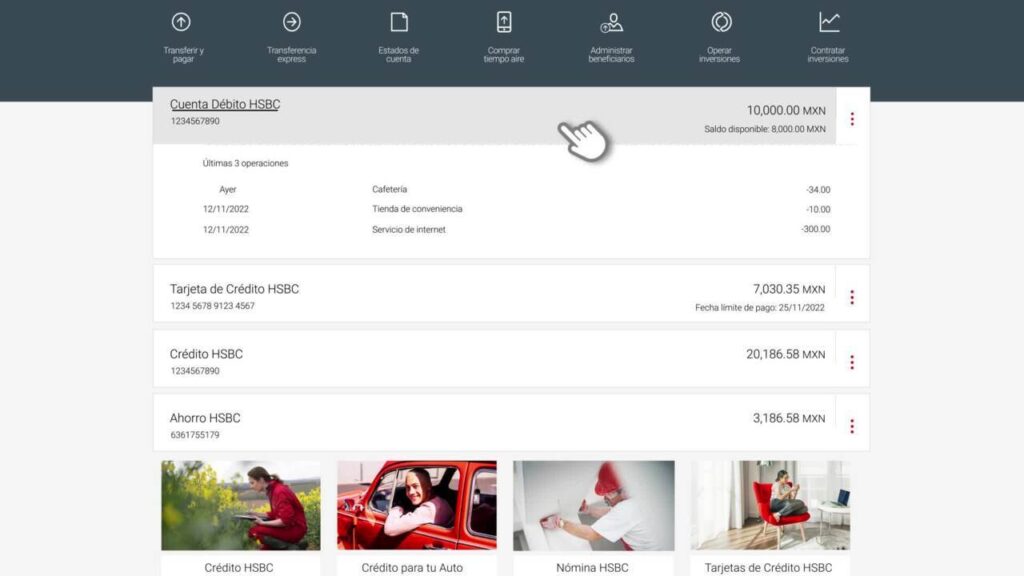Open the woman in field Crédito HSBC image
The width and height of the screenshot is (1024, 576).
pos(241,505)
